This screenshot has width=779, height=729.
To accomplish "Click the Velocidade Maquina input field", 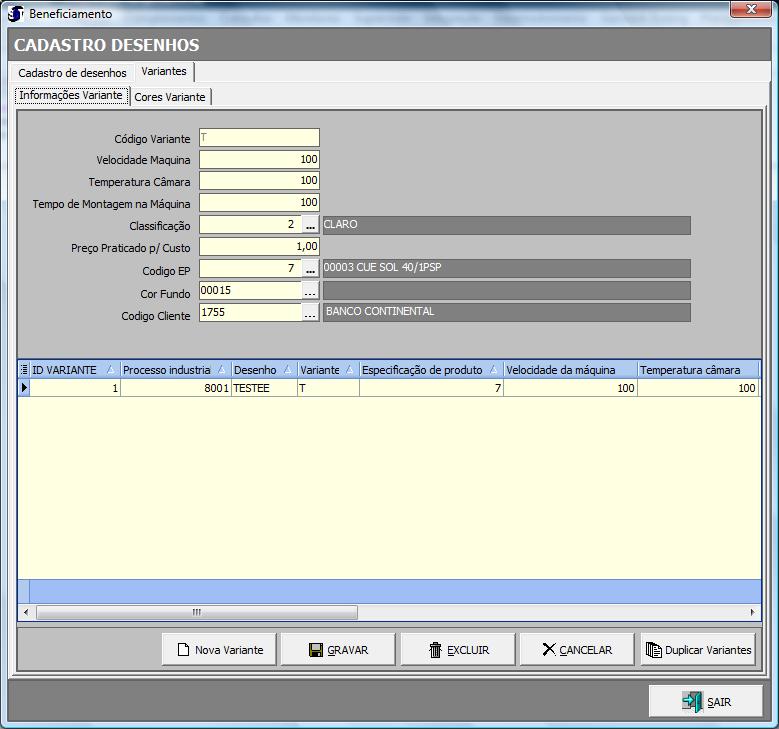I will click(x=259, y=159).
